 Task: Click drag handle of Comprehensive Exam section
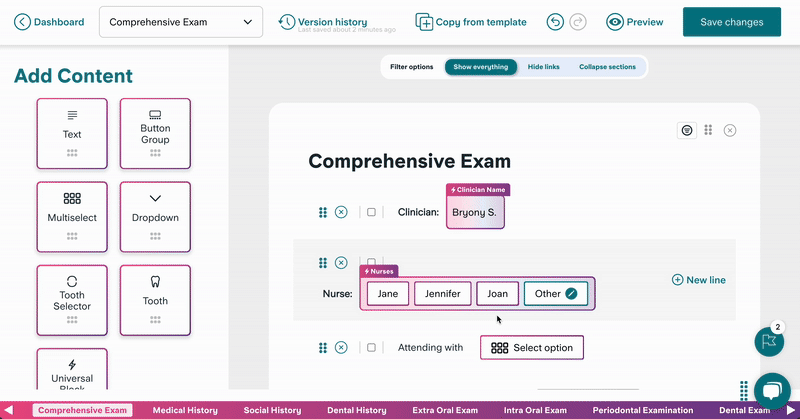tap(708, 130)
